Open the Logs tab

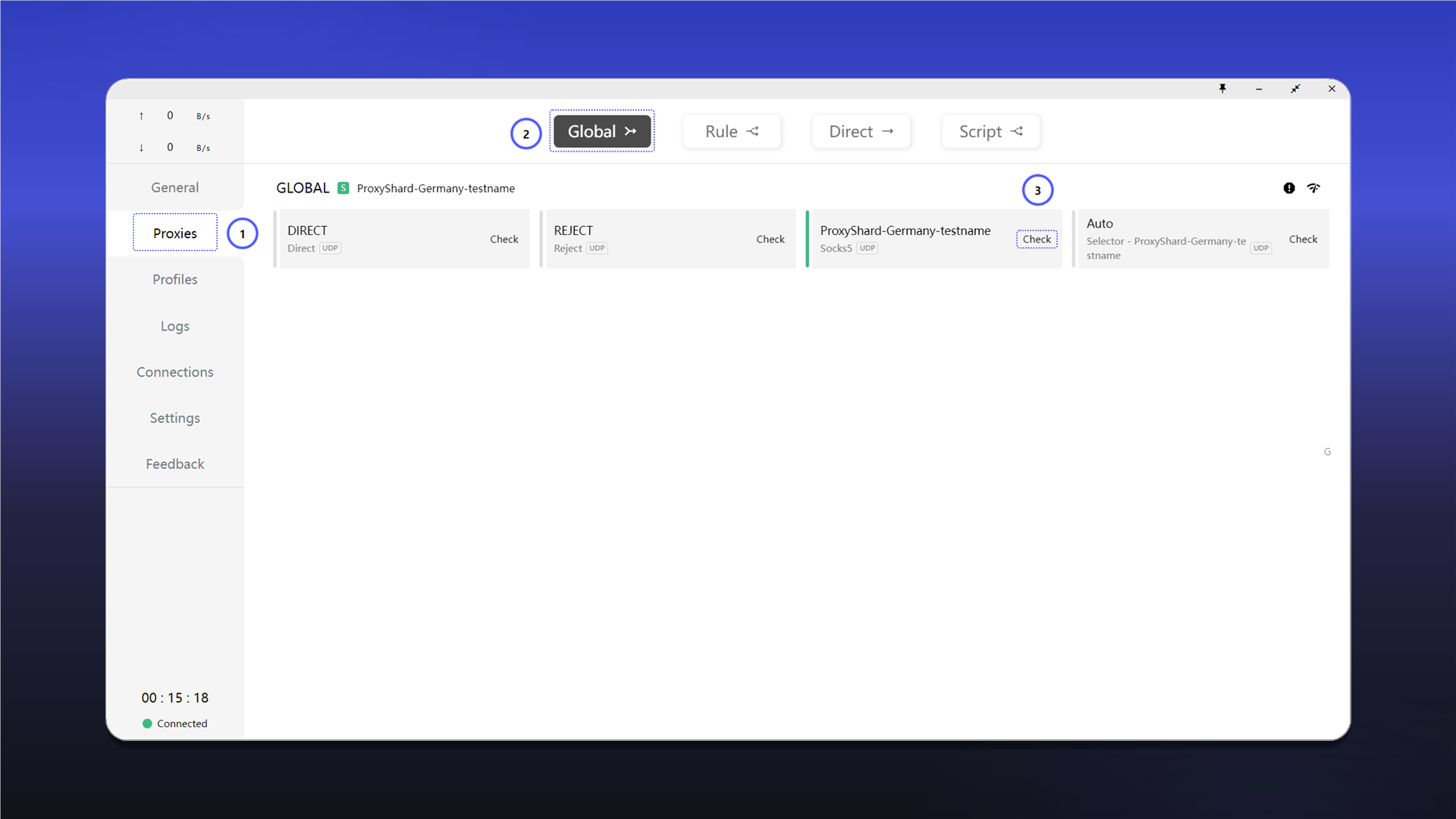175,326
